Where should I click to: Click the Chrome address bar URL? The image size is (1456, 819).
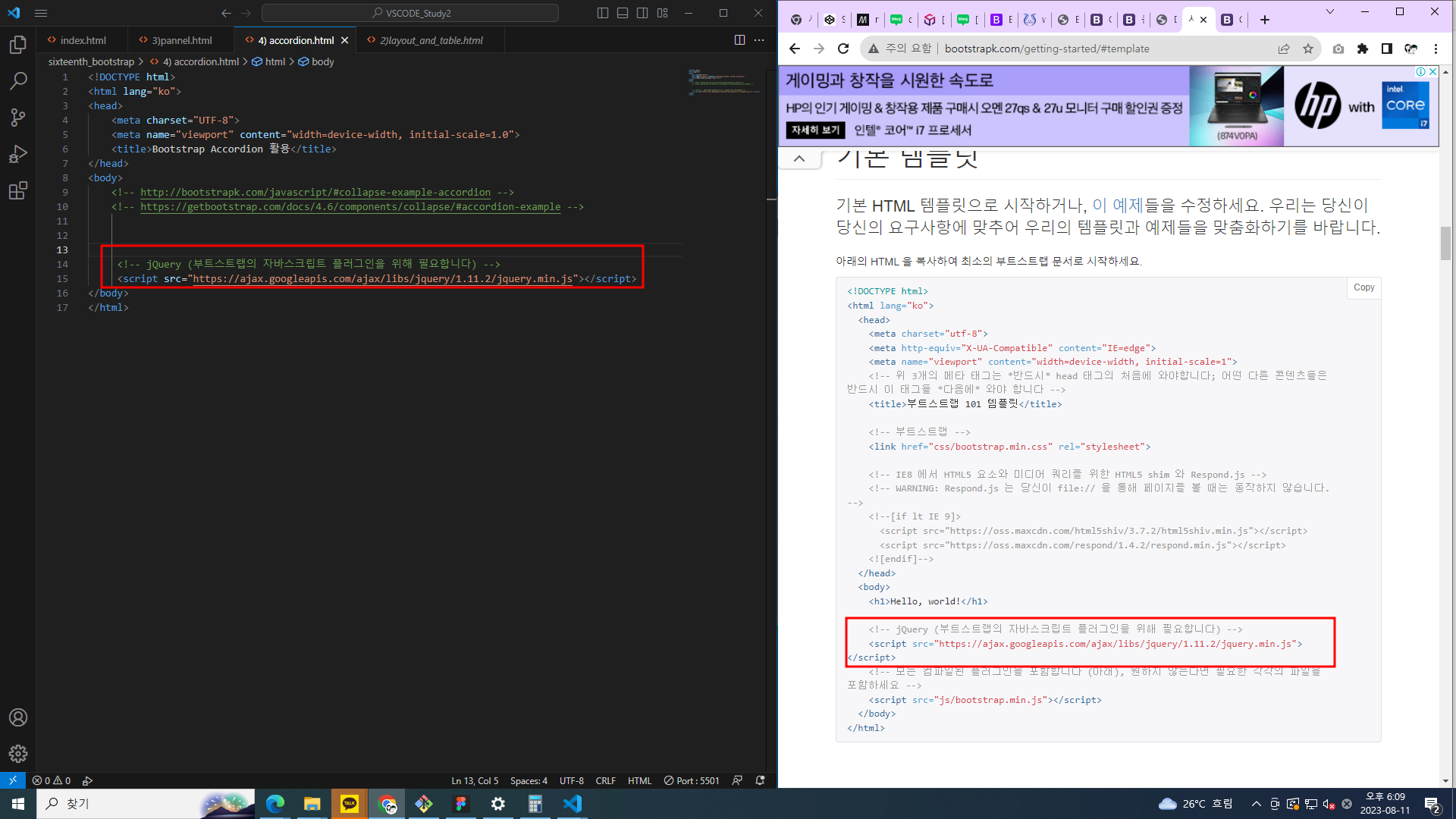click(1046, 49)
